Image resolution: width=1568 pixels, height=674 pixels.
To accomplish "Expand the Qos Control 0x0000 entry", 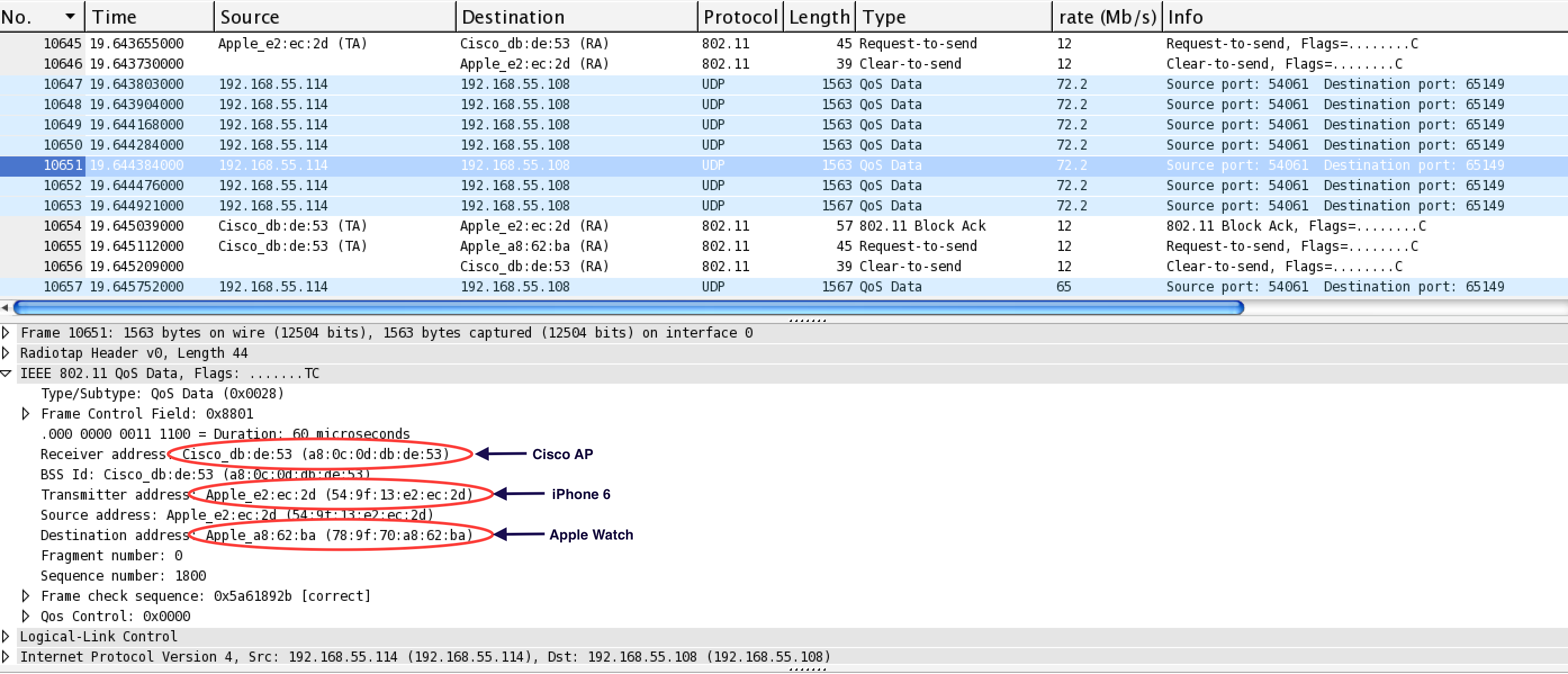I will [25, 615].
